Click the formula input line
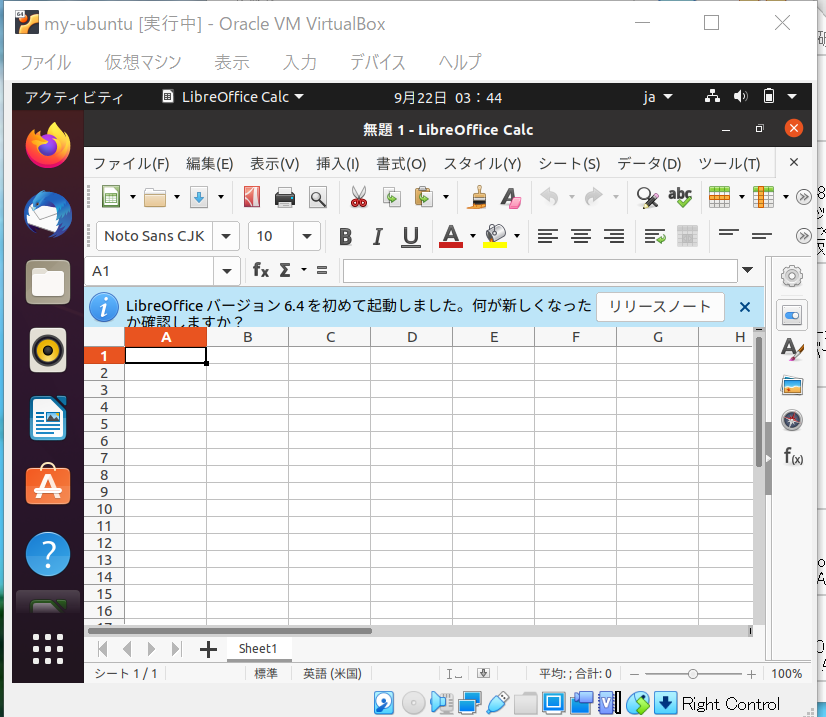The image size is (826, 717). tap(540, 271)
